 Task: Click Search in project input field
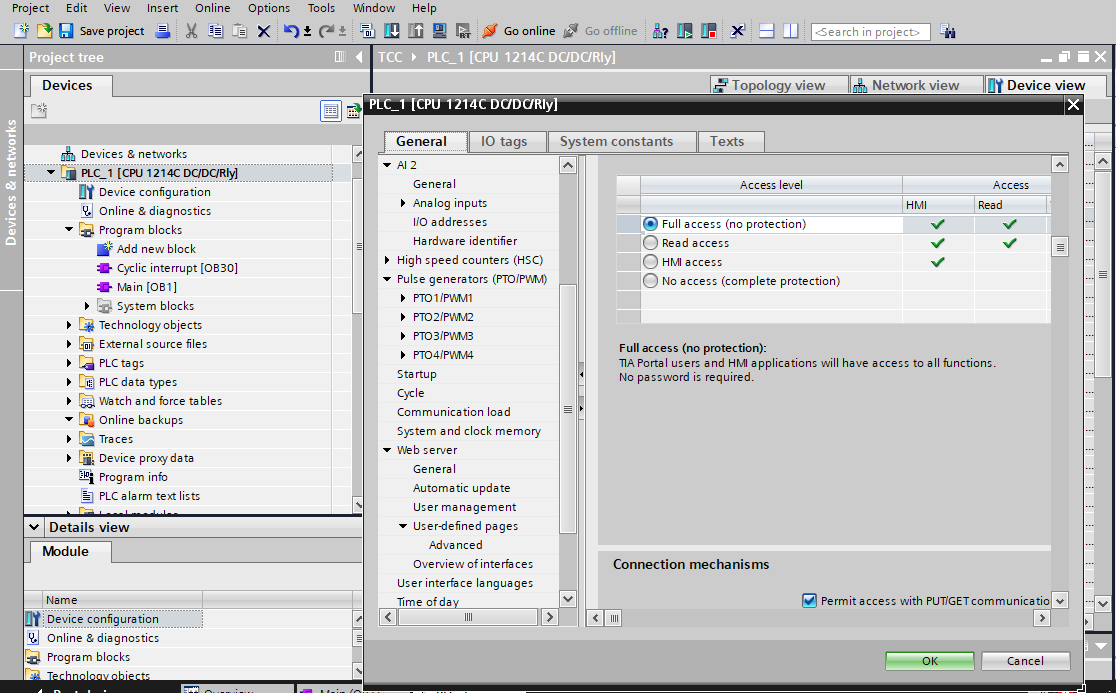click(870, 31)
